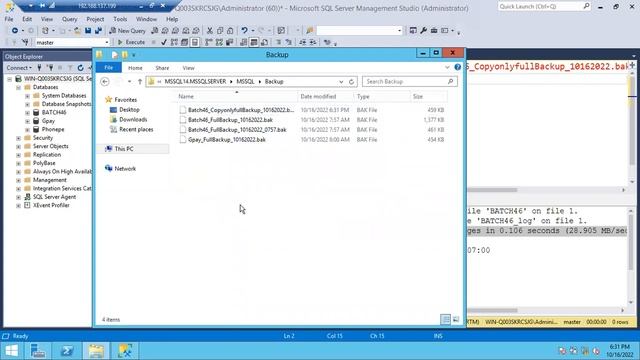Select the Gpay_FullBackup_10162022.bak file

point(227,140)
